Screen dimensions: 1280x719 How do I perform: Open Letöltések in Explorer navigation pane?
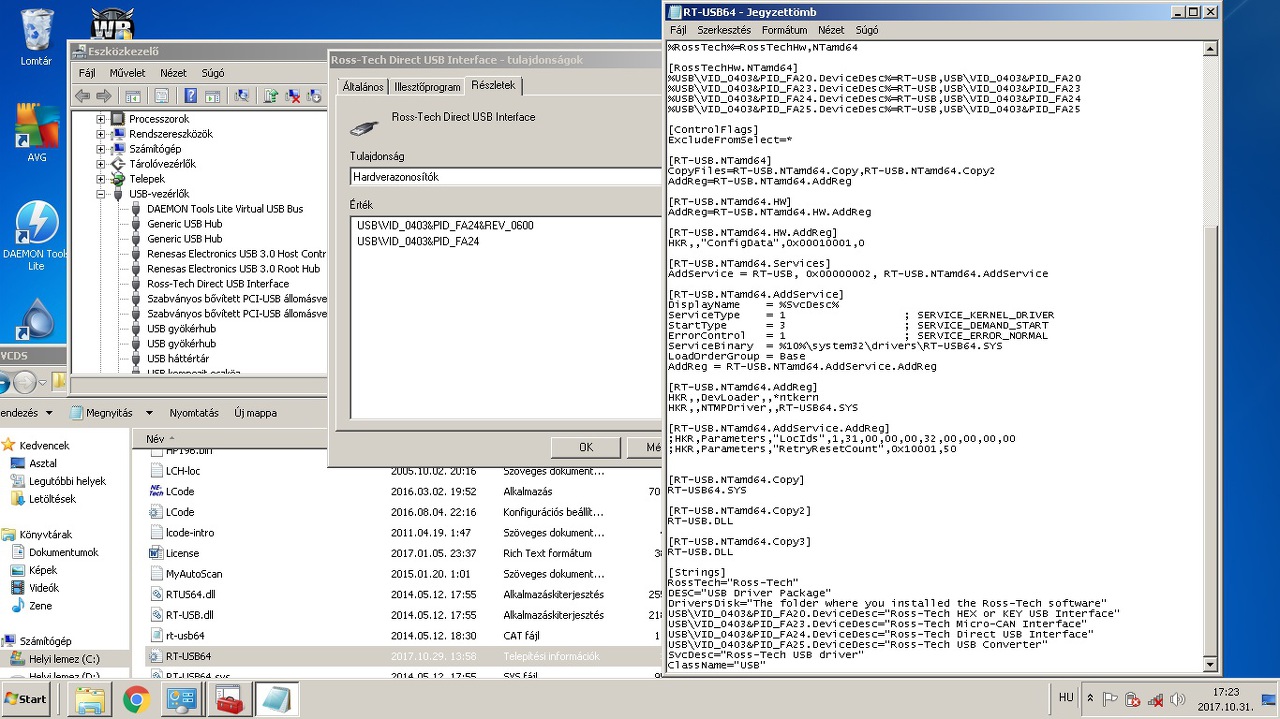[x=52, y=499]
